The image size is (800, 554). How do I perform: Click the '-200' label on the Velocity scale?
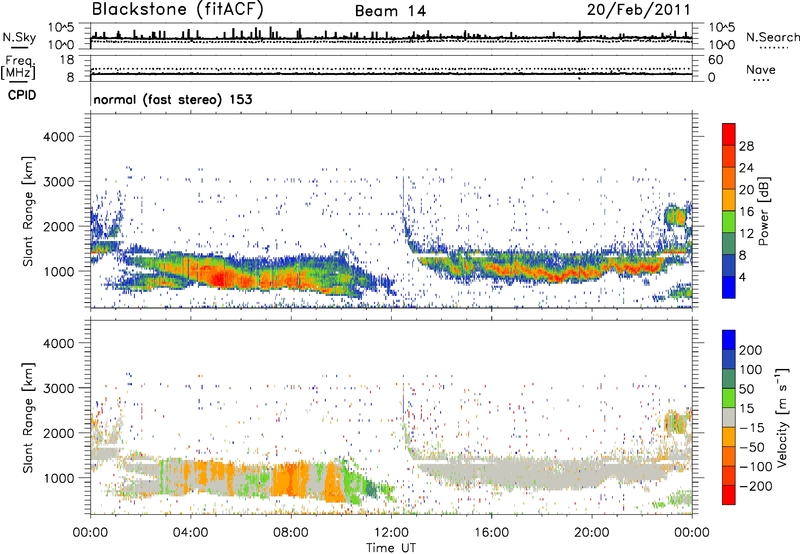[x=756, y=486]
